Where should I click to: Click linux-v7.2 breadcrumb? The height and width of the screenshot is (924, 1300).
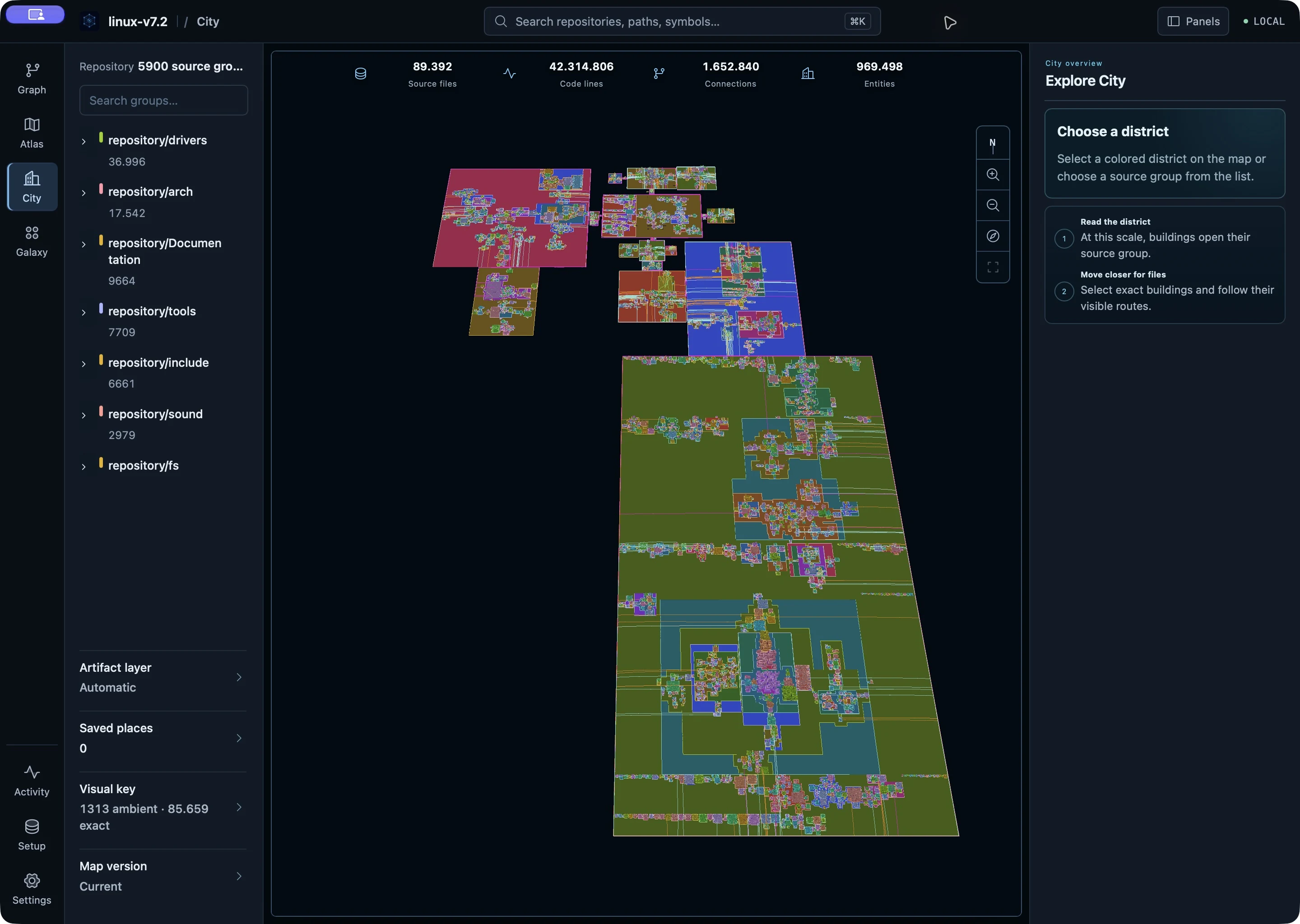(x=138, y=22)
